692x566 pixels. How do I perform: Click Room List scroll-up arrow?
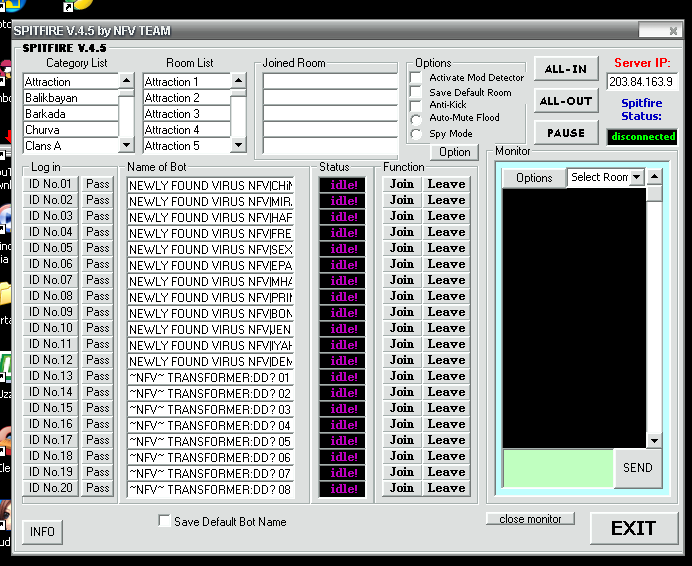point(238,81)
